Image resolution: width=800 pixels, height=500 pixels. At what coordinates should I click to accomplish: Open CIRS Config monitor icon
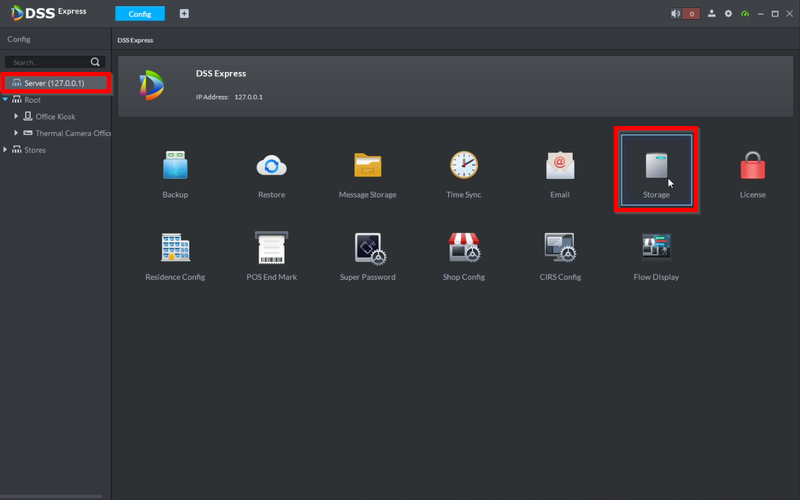pos(560,247)
